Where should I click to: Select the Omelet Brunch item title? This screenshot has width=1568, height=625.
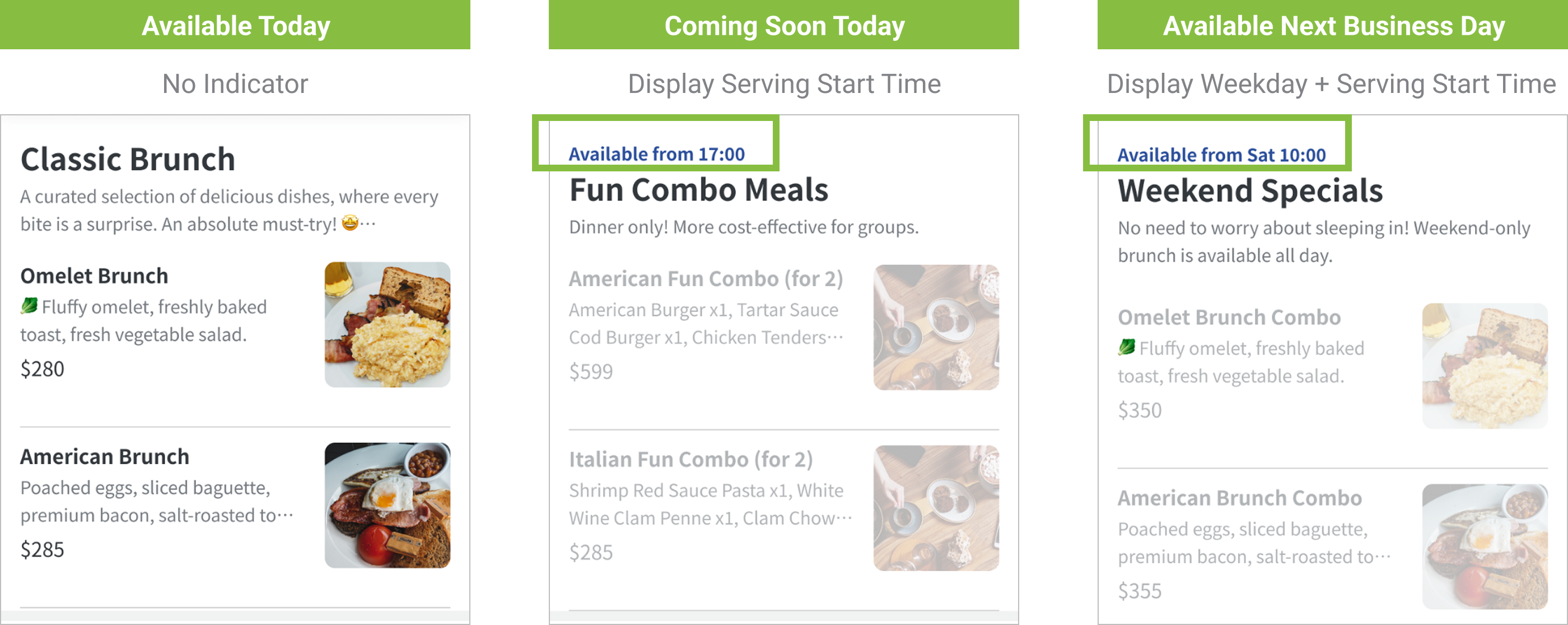[94, 276]
